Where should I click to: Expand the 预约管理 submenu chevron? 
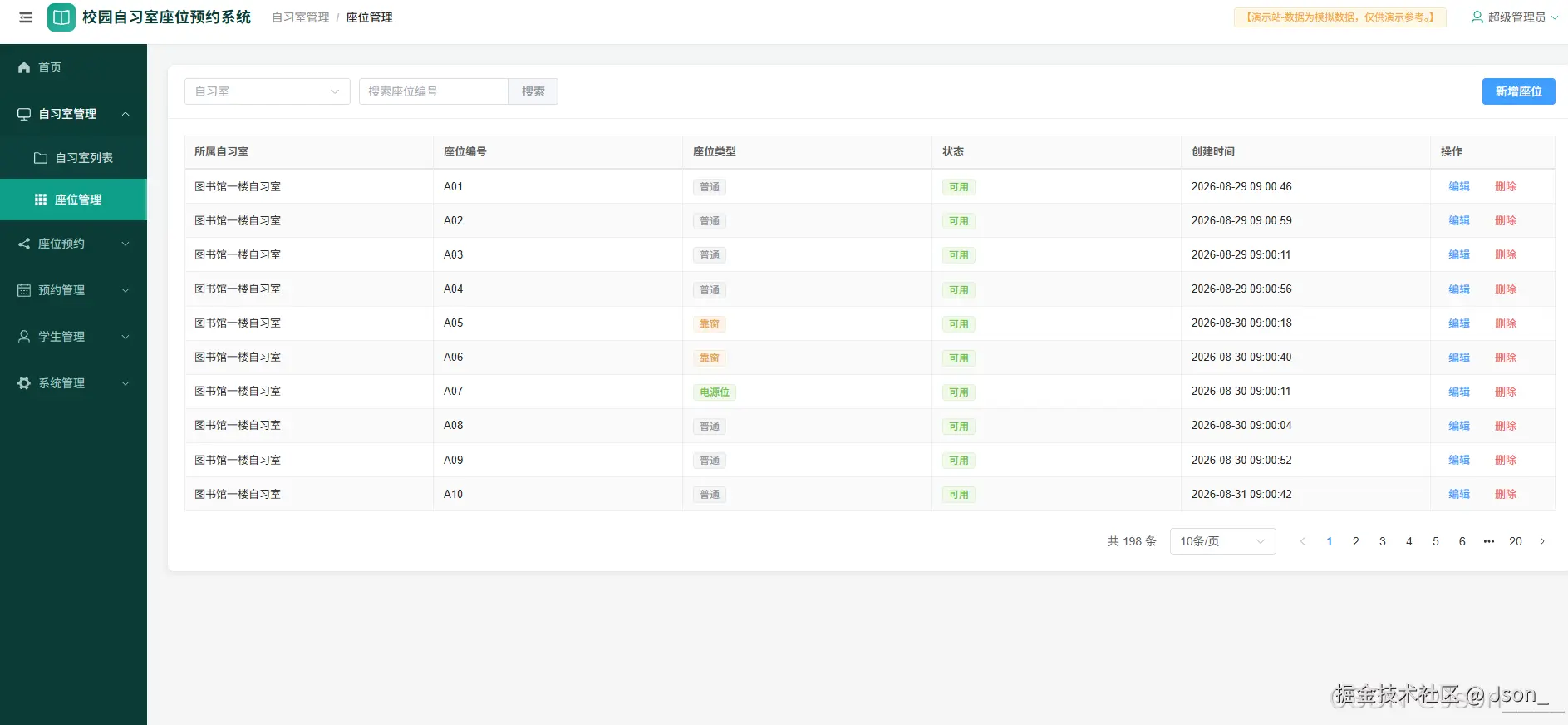tap(125, 290)
